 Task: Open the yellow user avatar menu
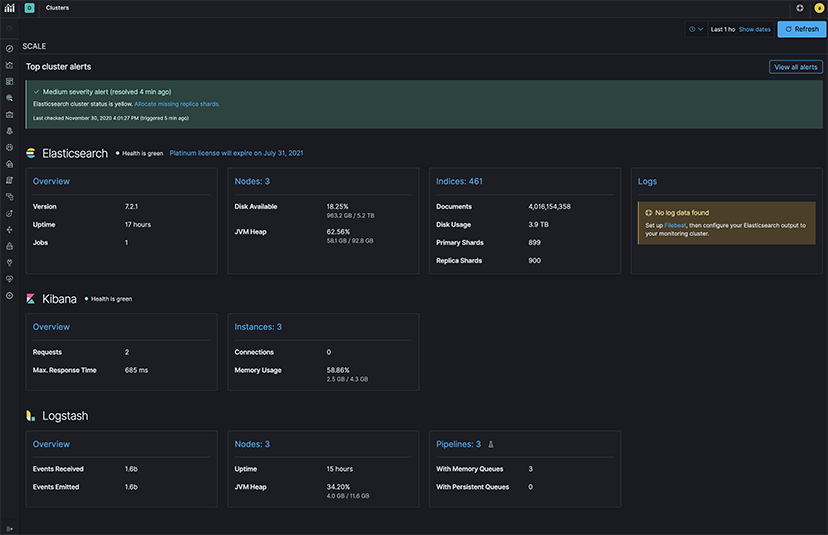819,8
